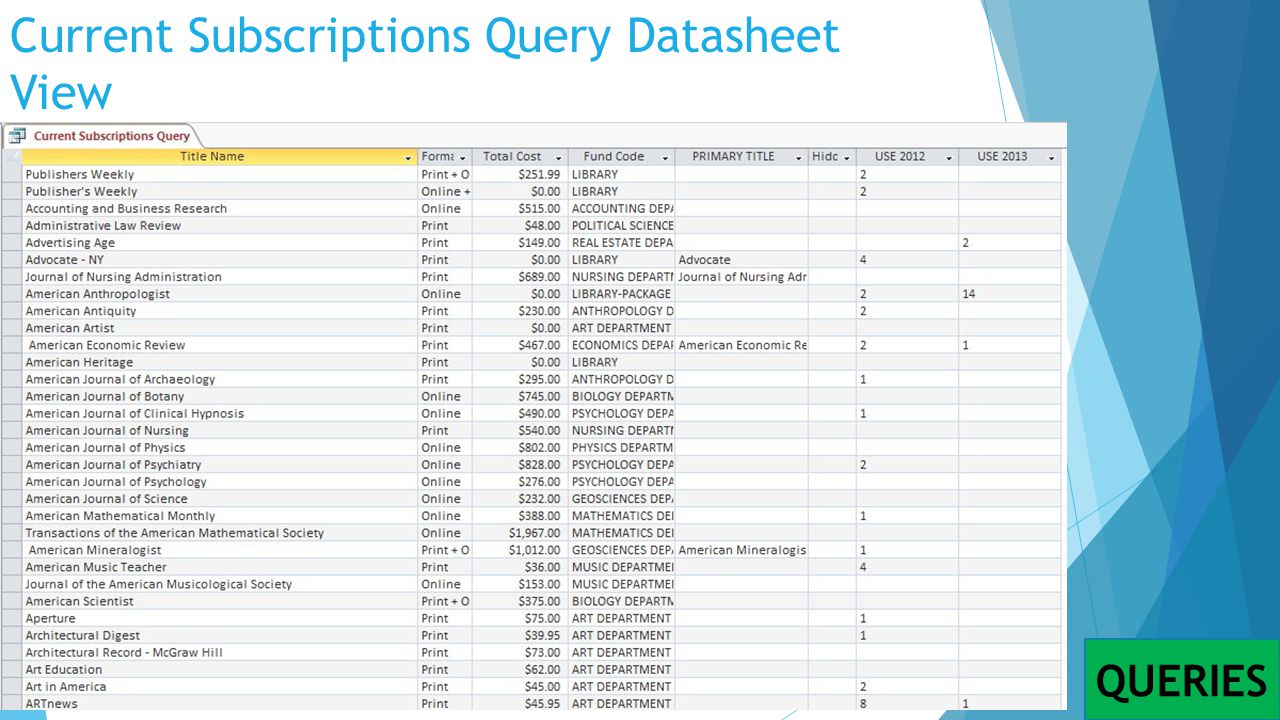Open the Format column filter dropdown
This screenshot has width=1280, height=720.
click(462, 158)
